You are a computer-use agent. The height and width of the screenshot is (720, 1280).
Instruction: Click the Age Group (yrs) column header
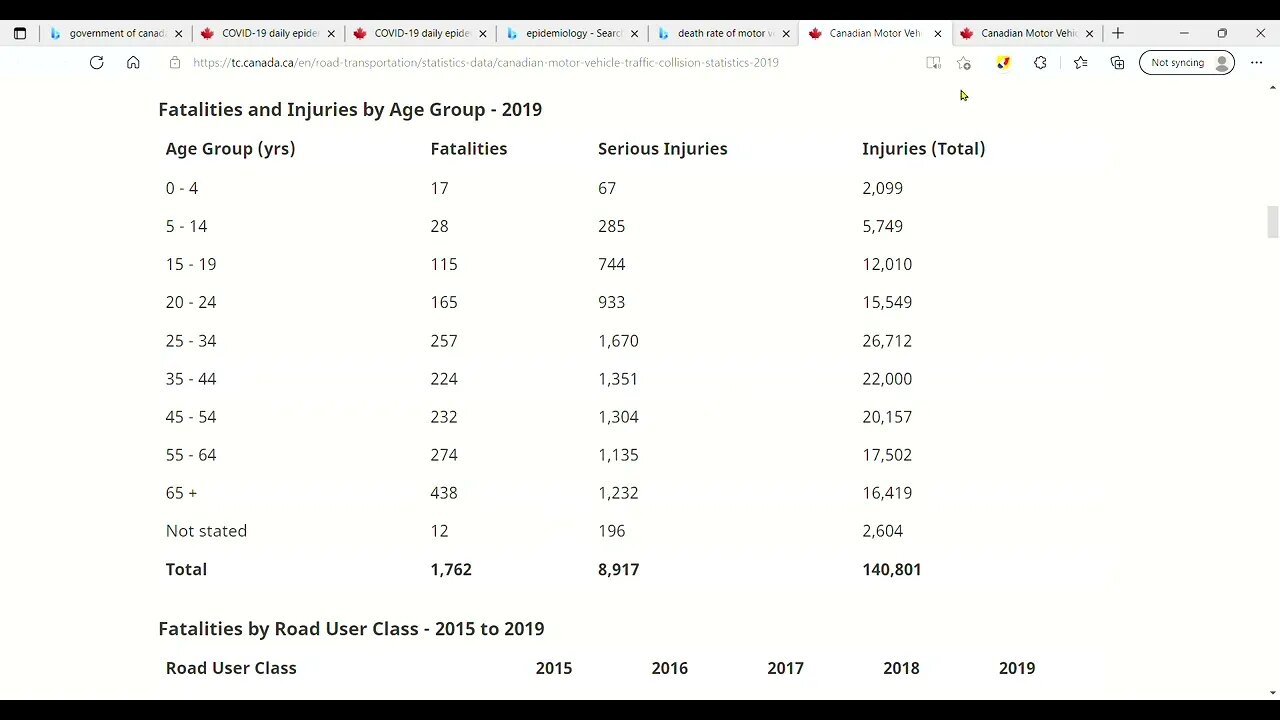[230, 148]
